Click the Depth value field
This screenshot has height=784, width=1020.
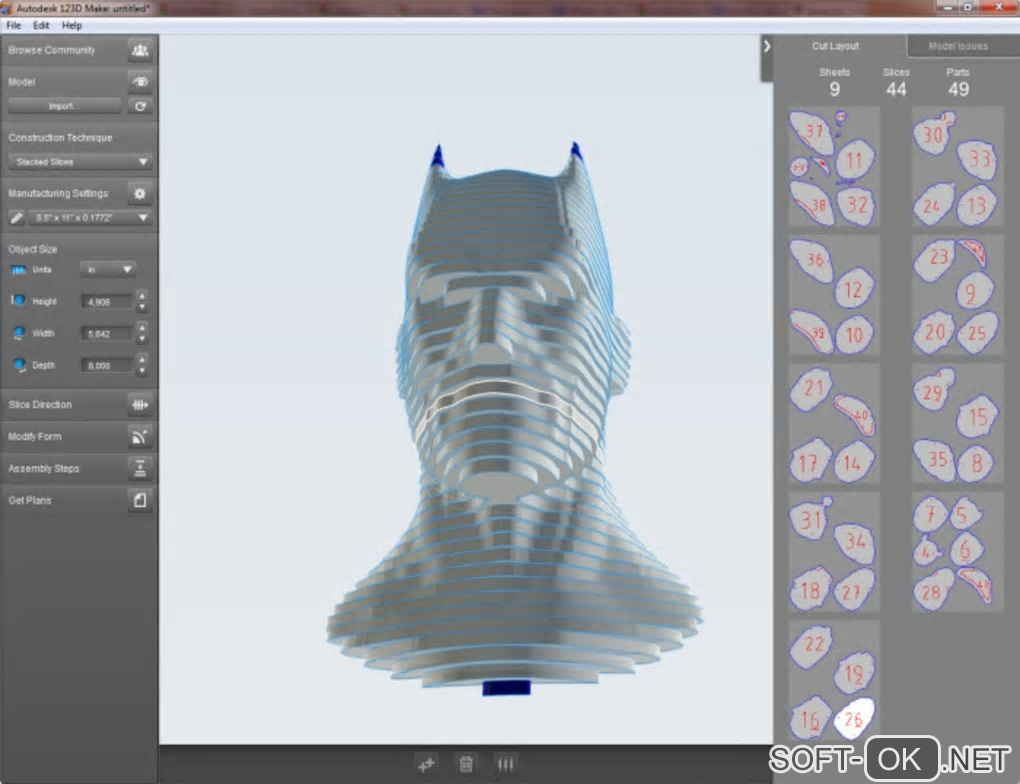pyautogui.click(x=107, y=365)
